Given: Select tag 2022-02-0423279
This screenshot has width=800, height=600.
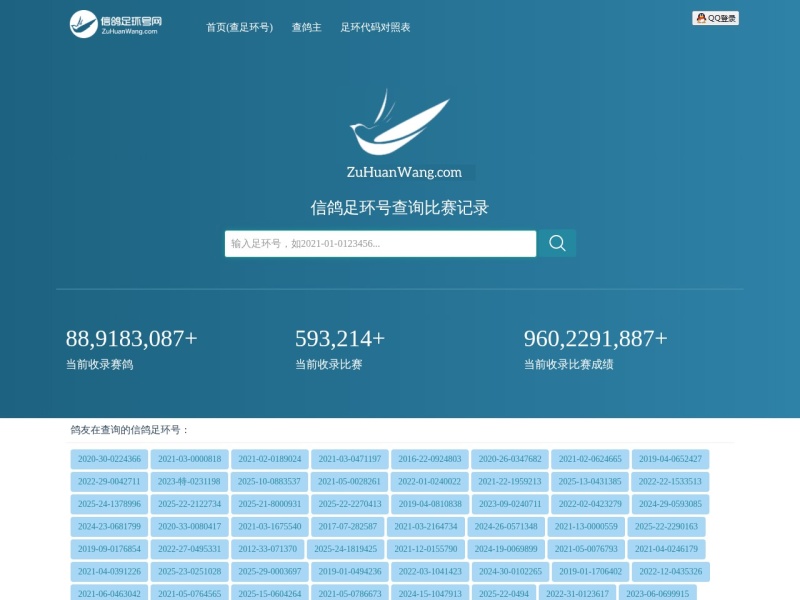Looking at the screenshot, I should [x=590, y=504].
